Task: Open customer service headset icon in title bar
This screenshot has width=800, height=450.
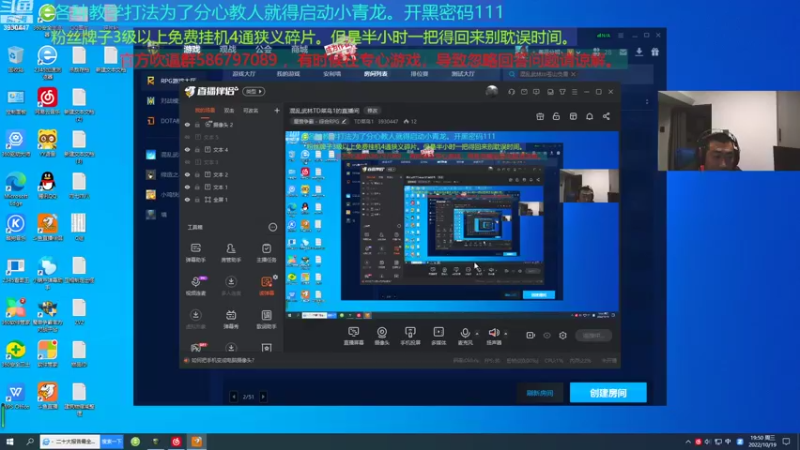Action: 511,92
